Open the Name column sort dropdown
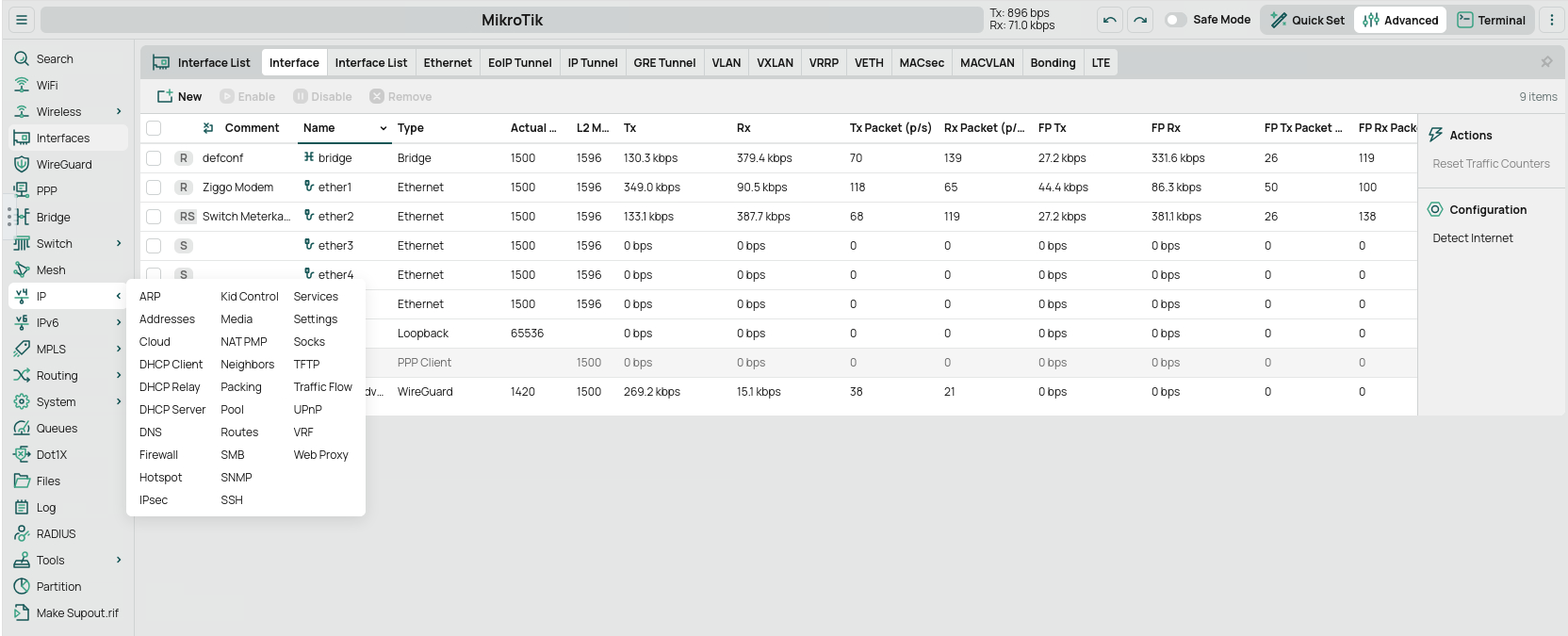 384,128
